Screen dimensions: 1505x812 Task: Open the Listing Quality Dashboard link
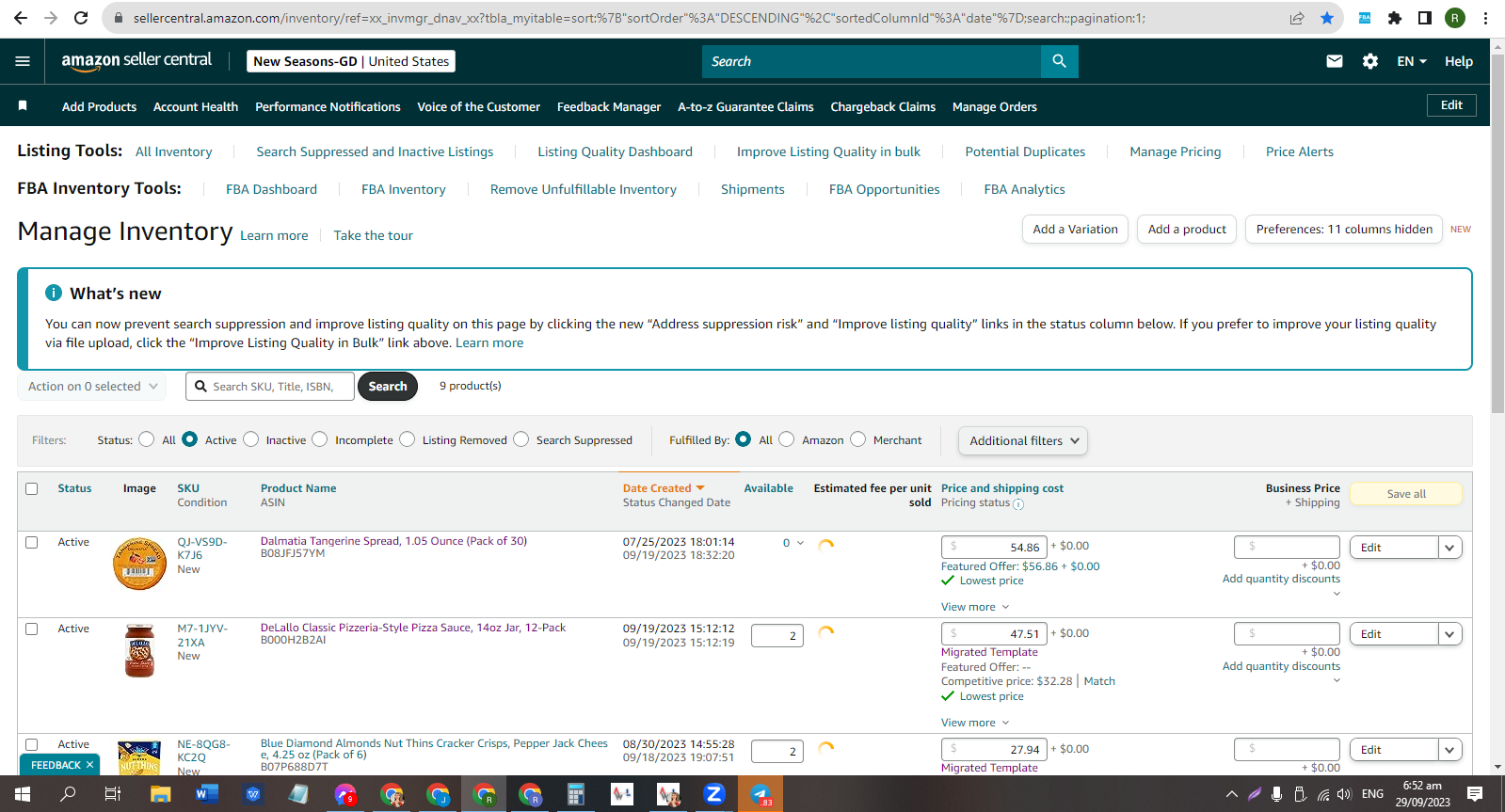click(x=615, y=151)
